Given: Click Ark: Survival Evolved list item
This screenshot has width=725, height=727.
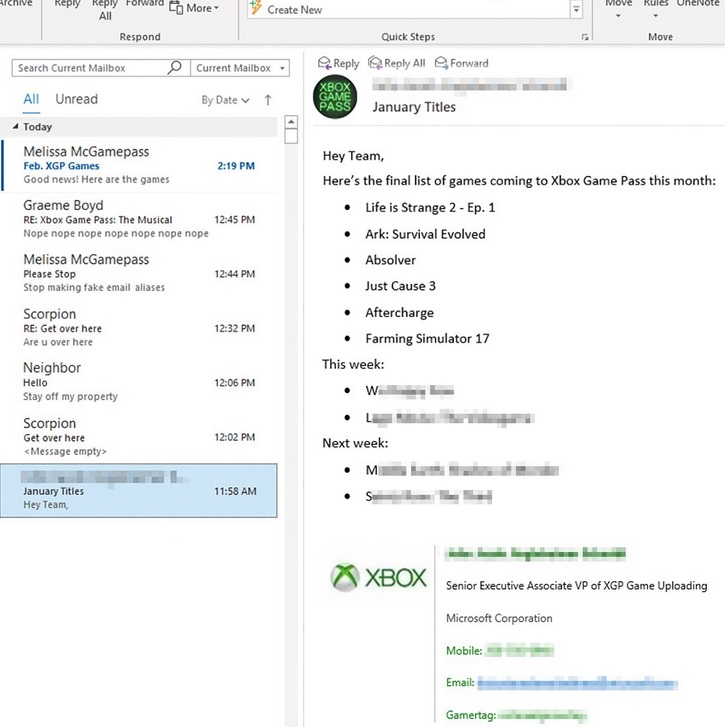Looking at the screenshot, I should pyautogui.click(x=425, y=234).
